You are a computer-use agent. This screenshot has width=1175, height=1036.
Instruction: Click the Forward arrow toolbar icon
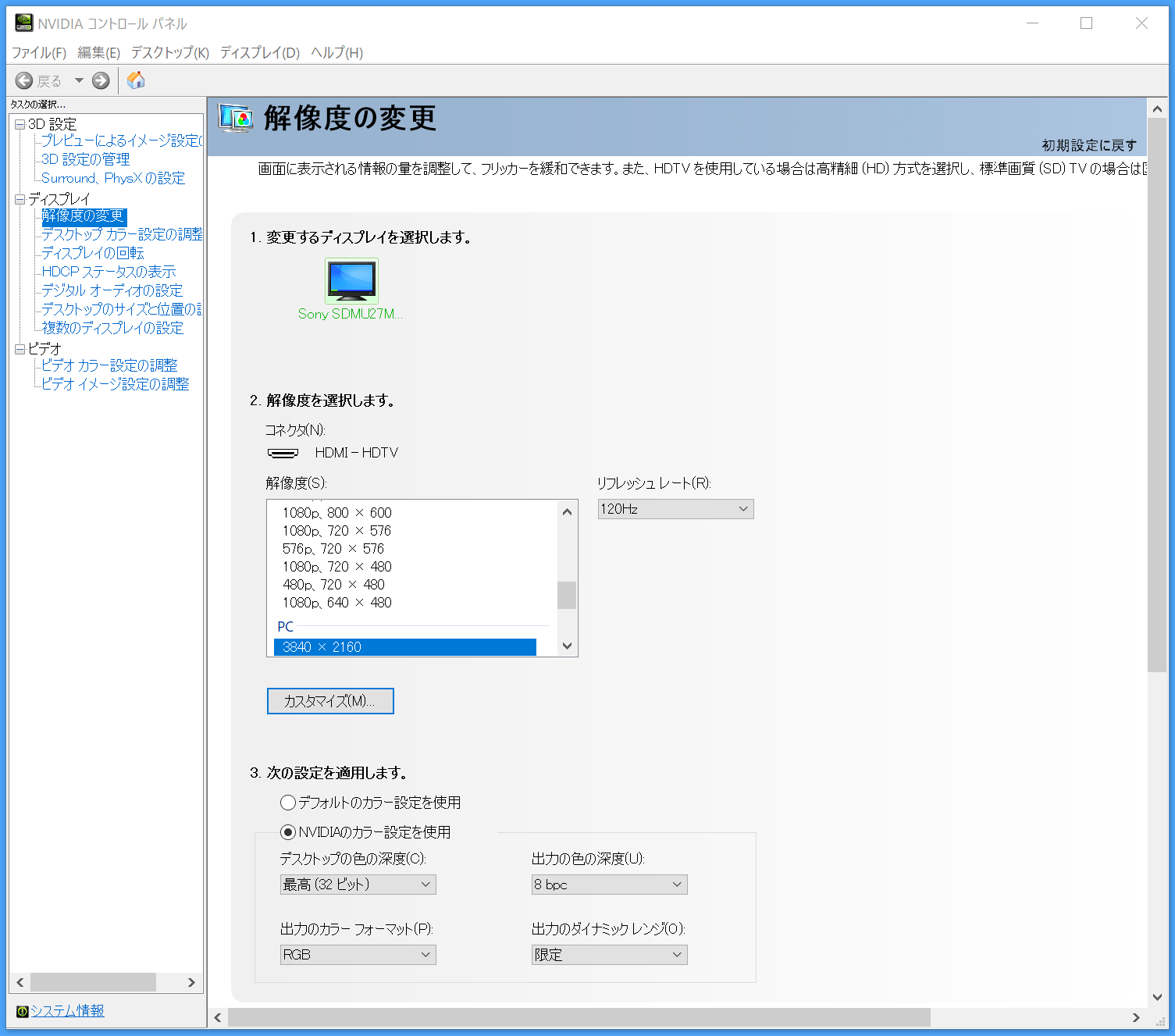101,80
